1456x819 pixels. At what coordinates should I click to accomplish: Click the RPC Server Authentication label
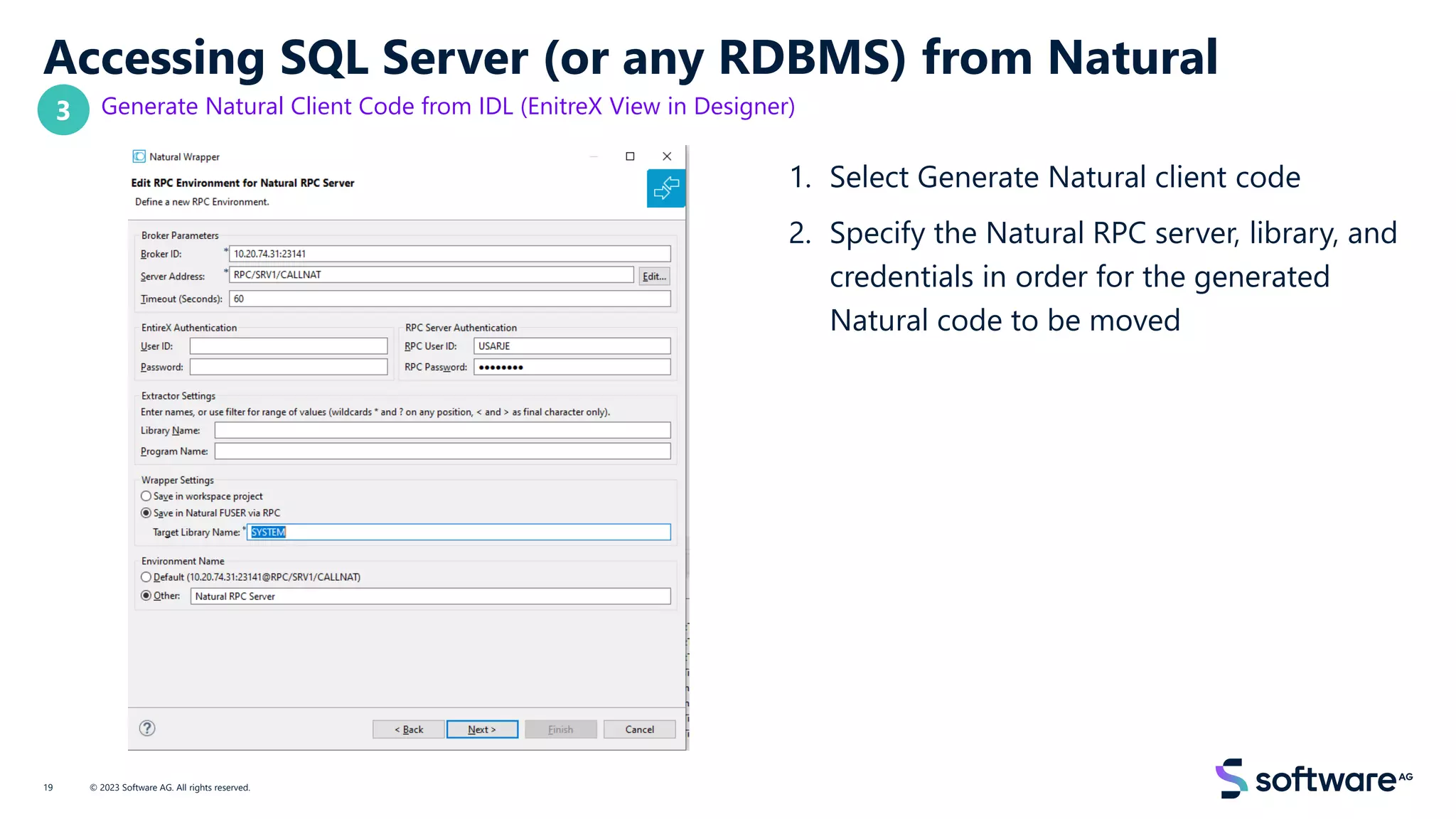[x=461, y=328]
